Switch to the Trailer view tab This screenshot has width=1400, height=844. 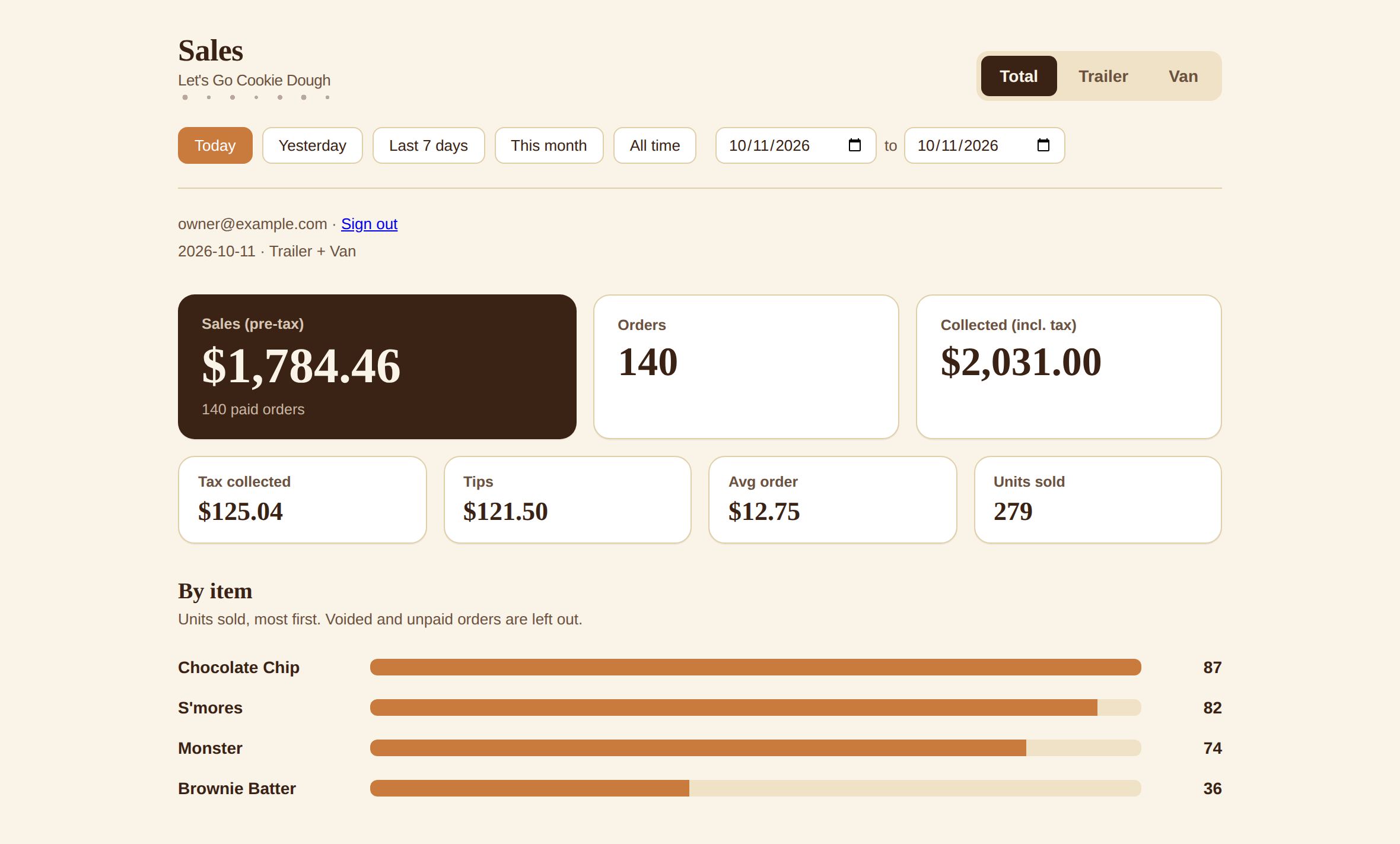[x=1103, y=76]
